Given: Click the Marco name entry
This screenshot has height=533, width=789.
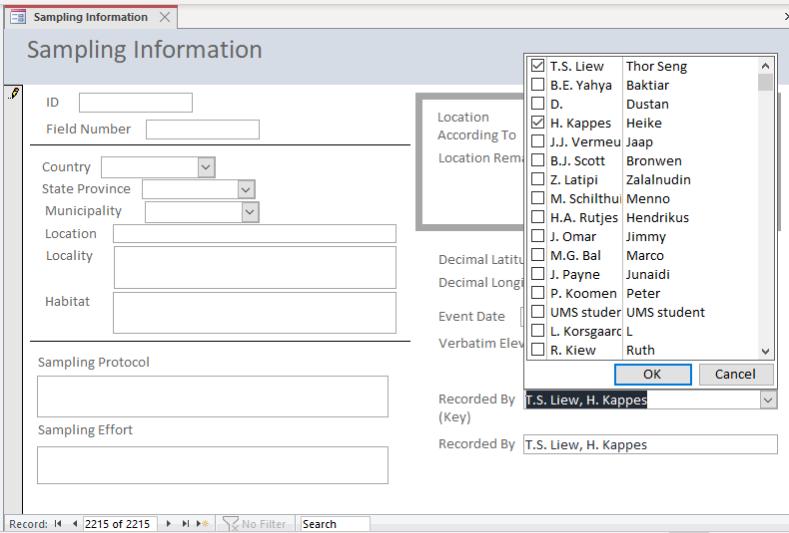Looking at the screenshot, I should pos(645,255).
